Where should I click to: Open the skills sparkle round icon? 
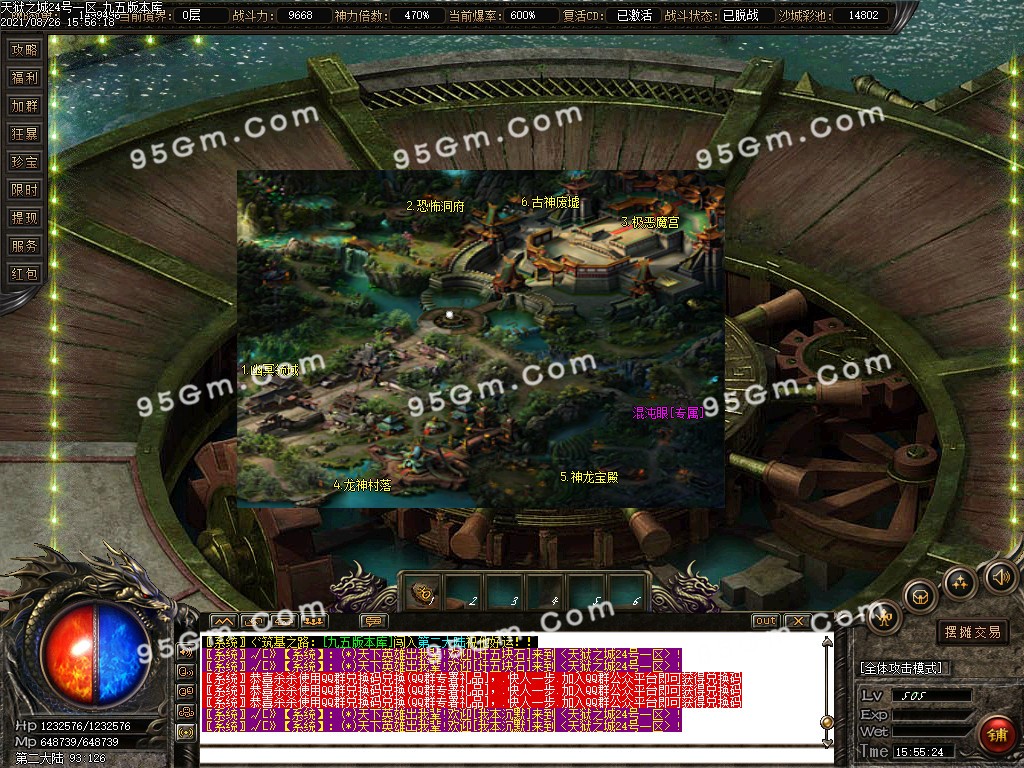pyautogui.click(x=959, y=583)
